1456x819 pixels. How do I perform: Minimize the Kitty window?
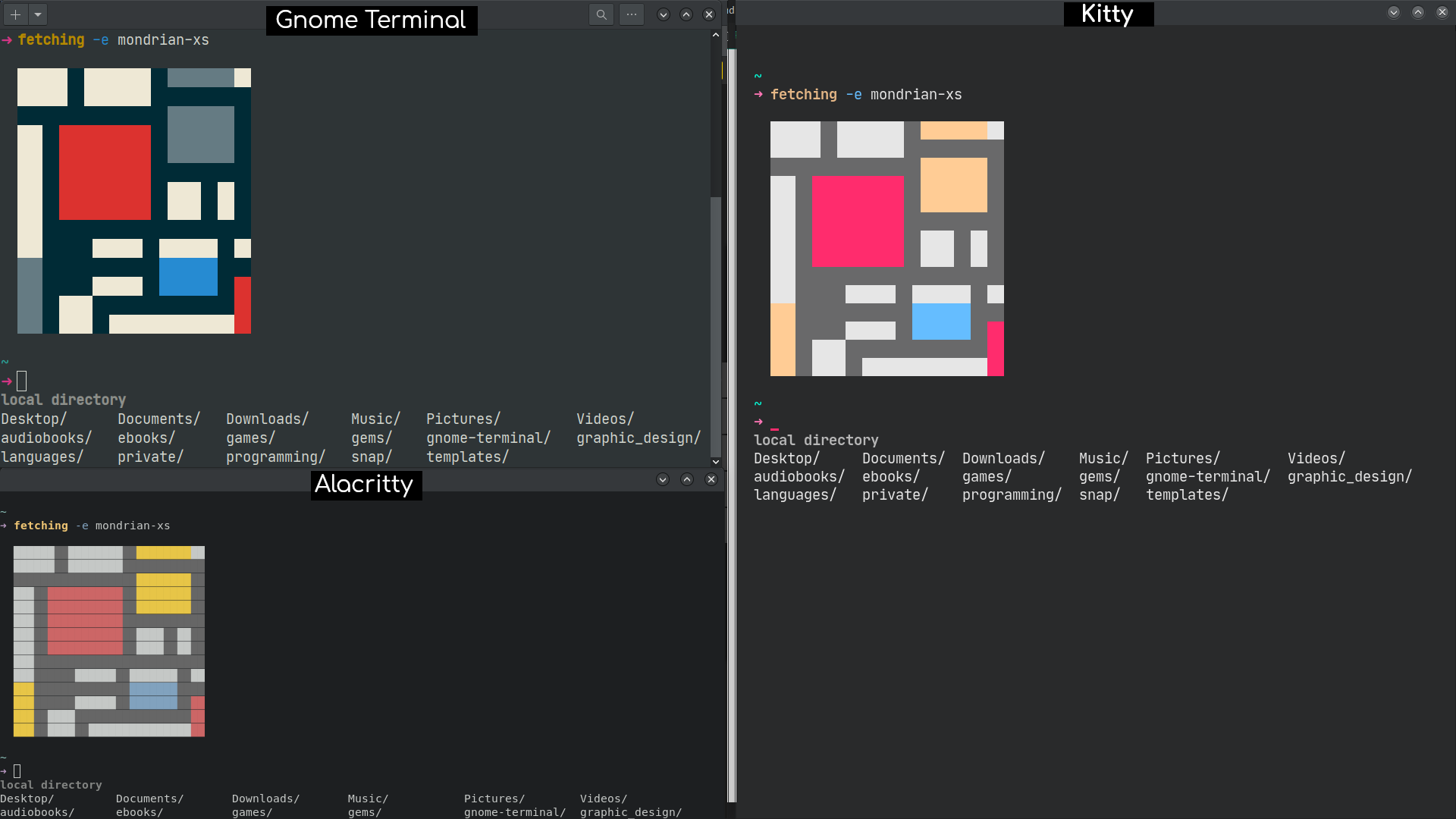point(1394,12)
